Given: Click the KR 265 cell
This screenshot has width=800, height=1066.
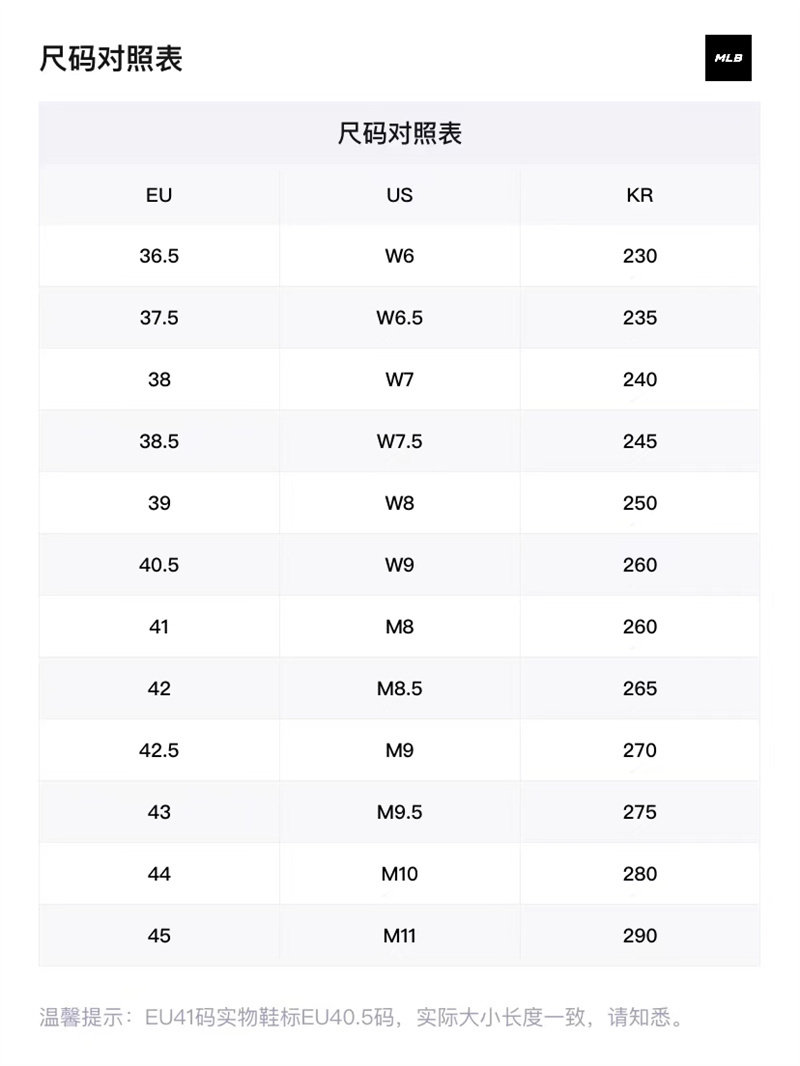Looking at the screenshot, I should coord(640,689).
